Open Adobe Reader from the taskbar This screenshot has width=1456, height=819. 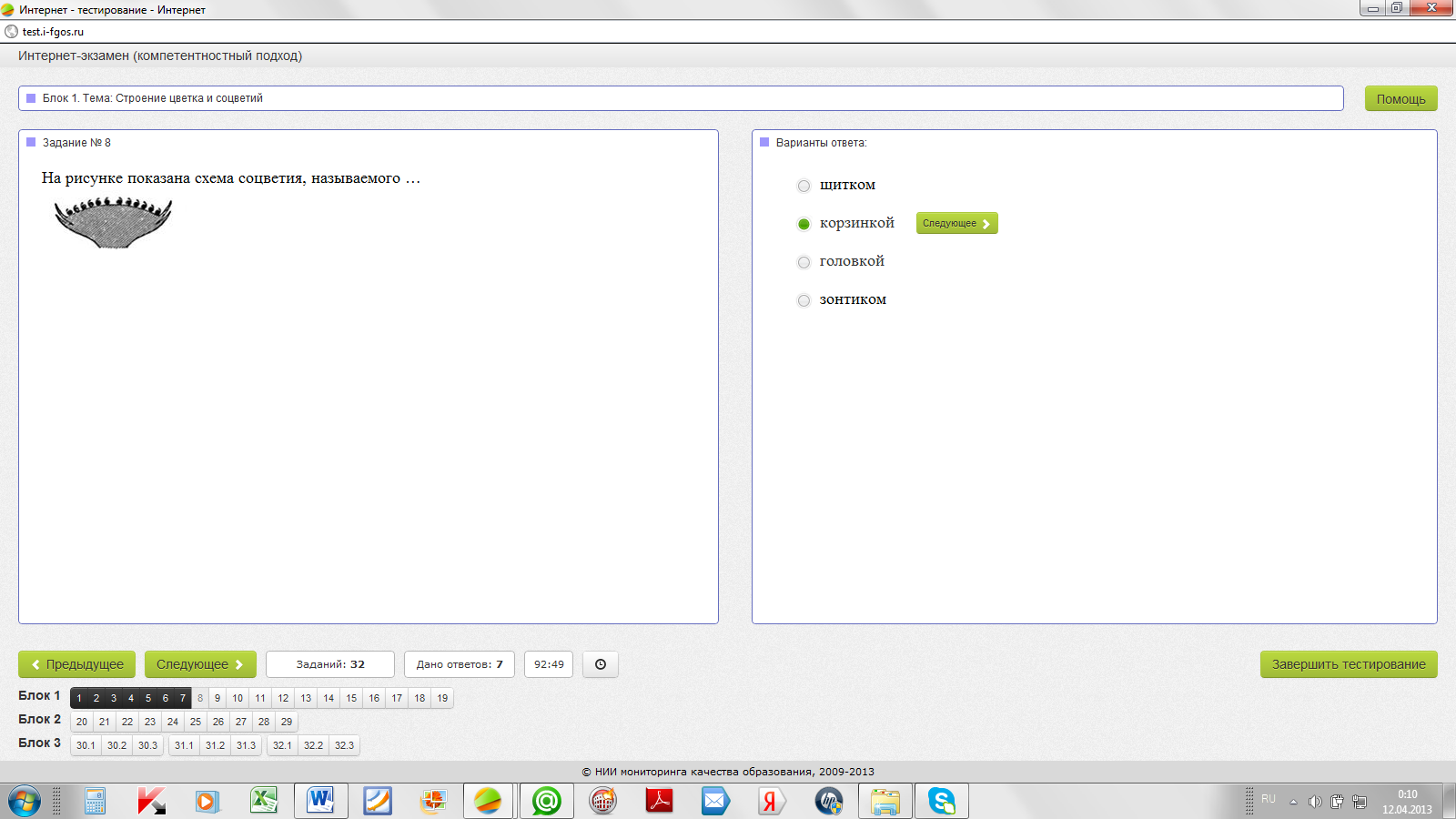[659, 802]
